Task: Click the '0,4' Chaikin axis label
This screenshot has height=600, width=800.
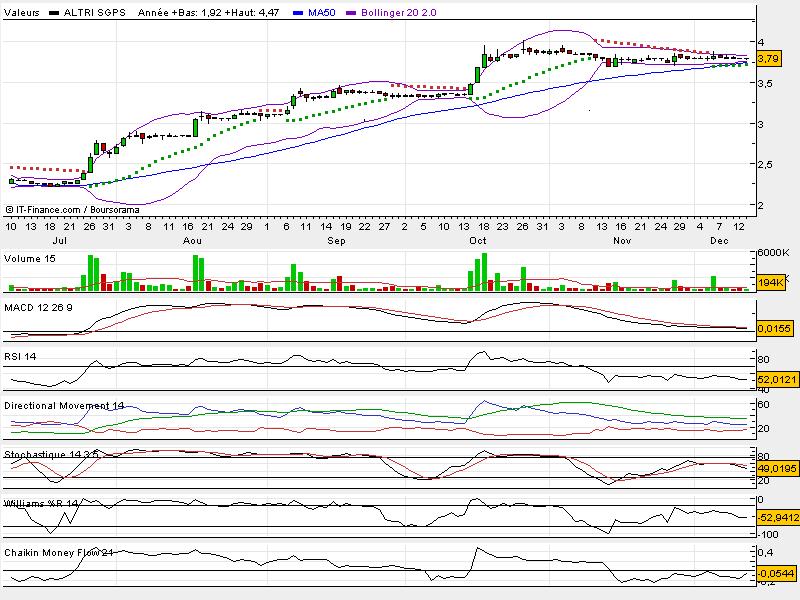Action: point(765,553)
